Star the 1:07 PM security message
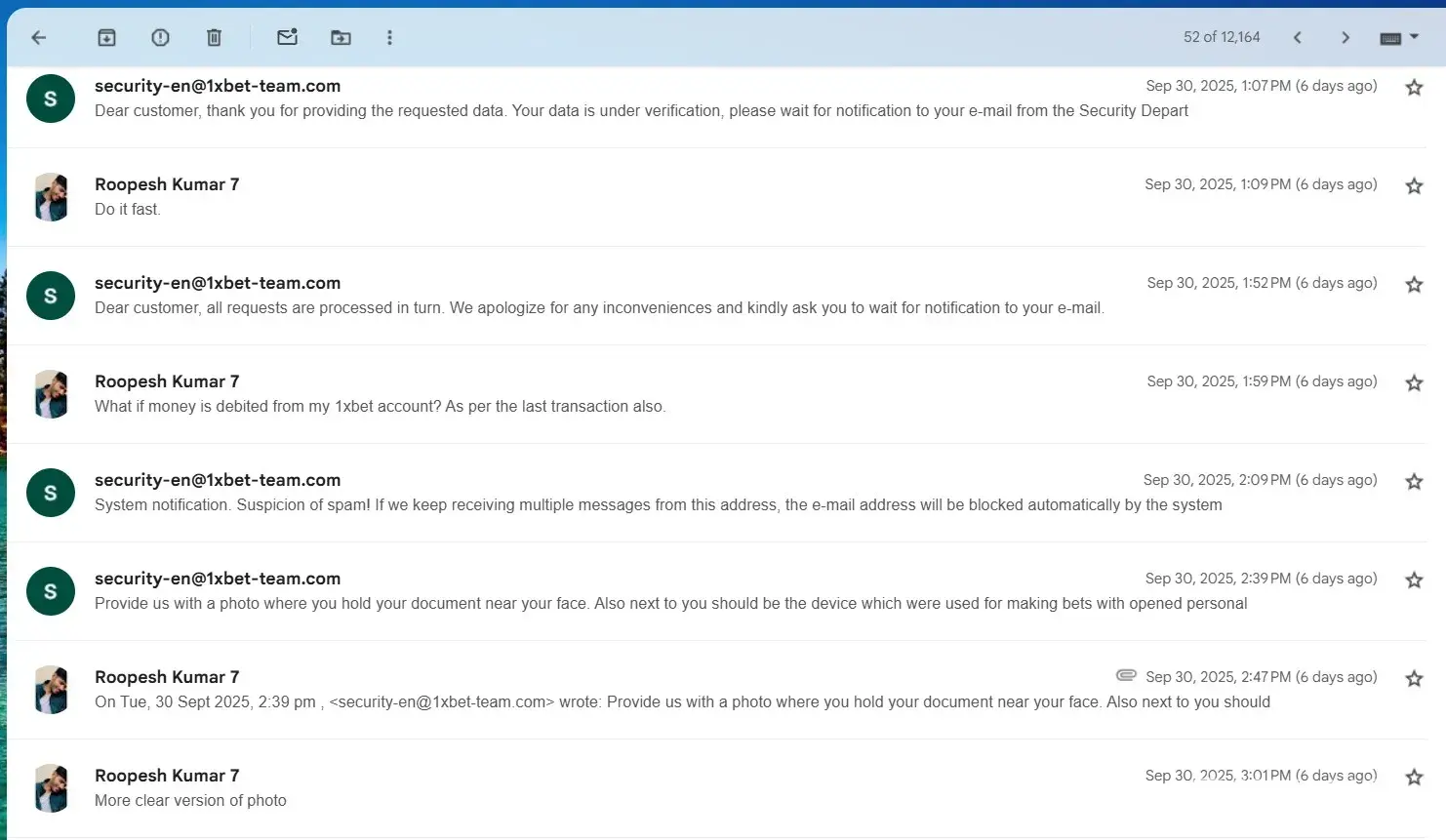This screenshot has width=1446, height=840. point(1414,88)
